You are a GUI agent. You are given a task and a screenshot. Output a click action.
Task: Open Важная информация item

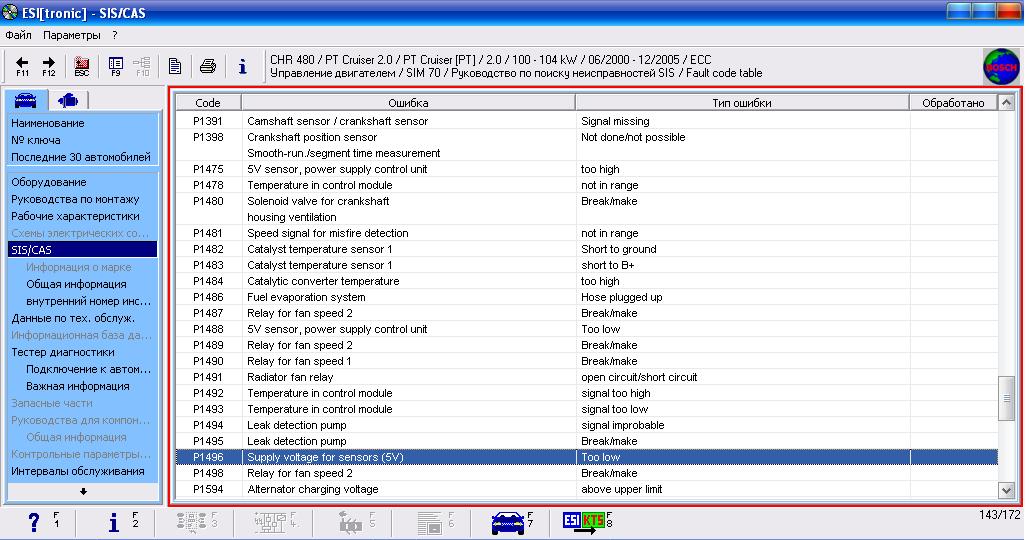point(77,386)
